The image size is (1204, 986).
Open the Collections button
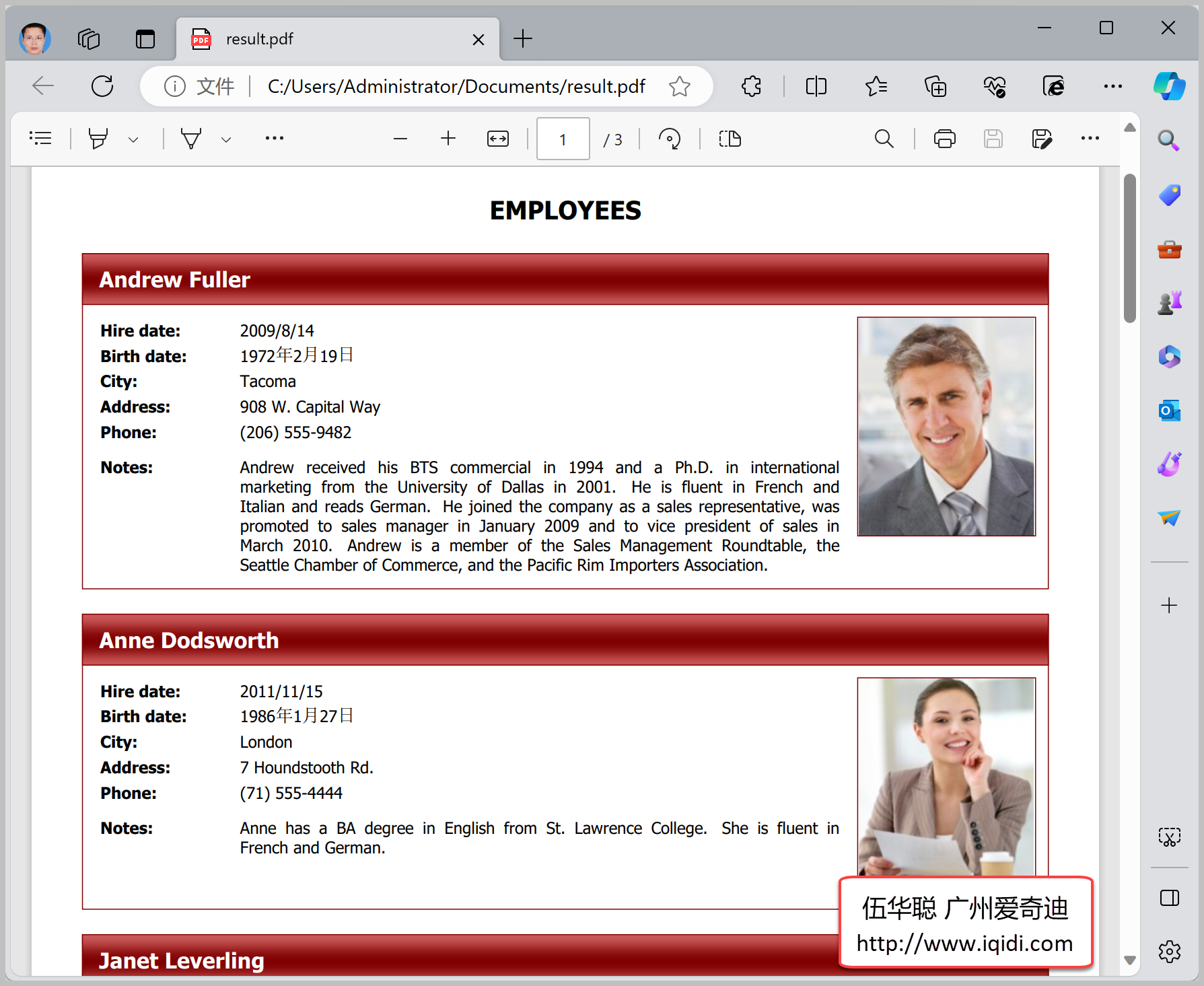(935, 86)
